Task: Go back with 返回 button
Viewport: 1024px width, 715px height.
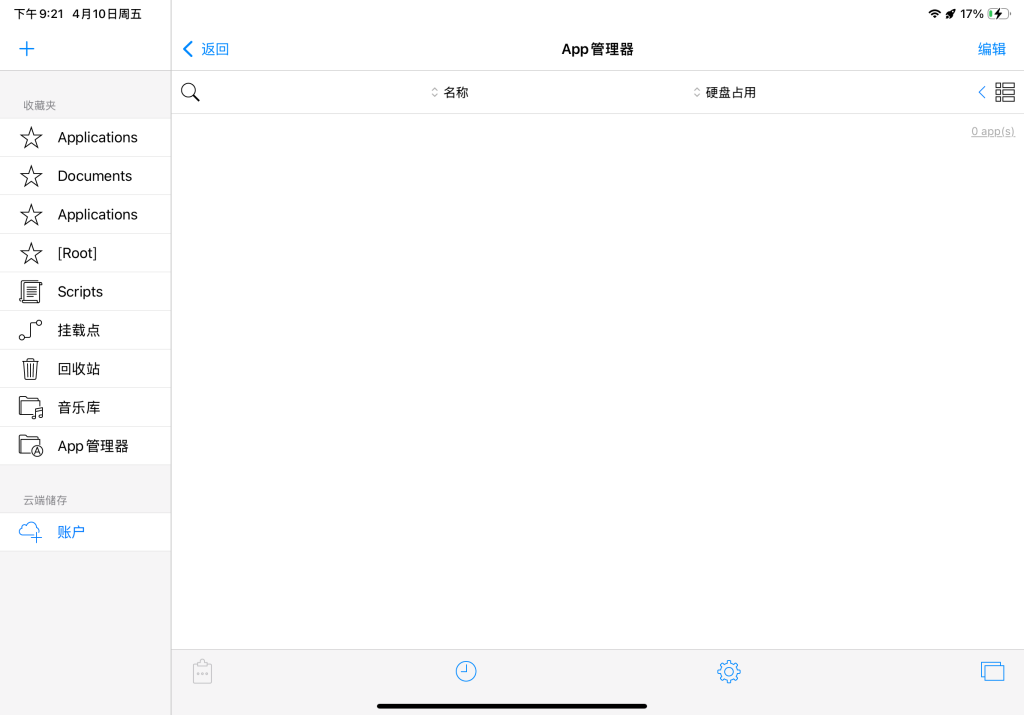Action: 206,49
